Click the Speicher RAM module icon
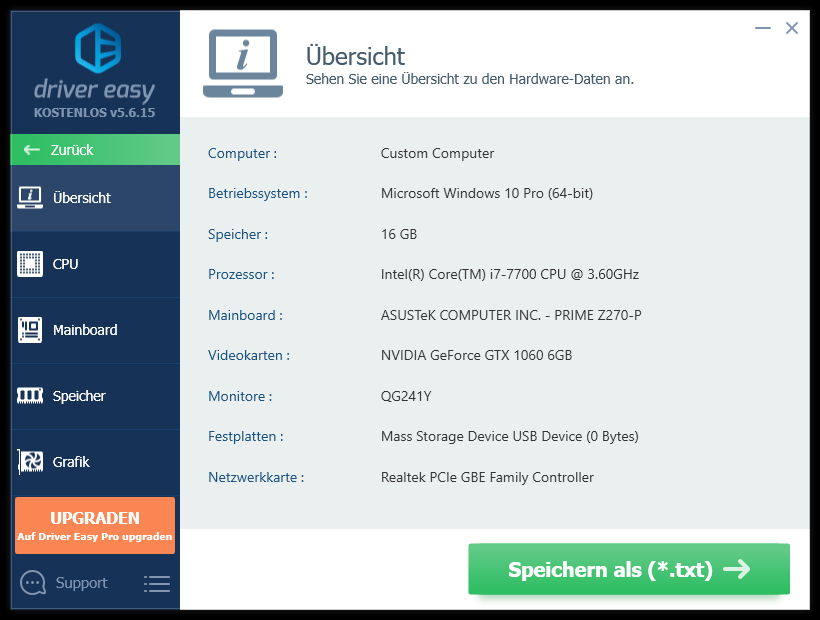The height and width of the screenshot is (620, 820). click(30, 396)
